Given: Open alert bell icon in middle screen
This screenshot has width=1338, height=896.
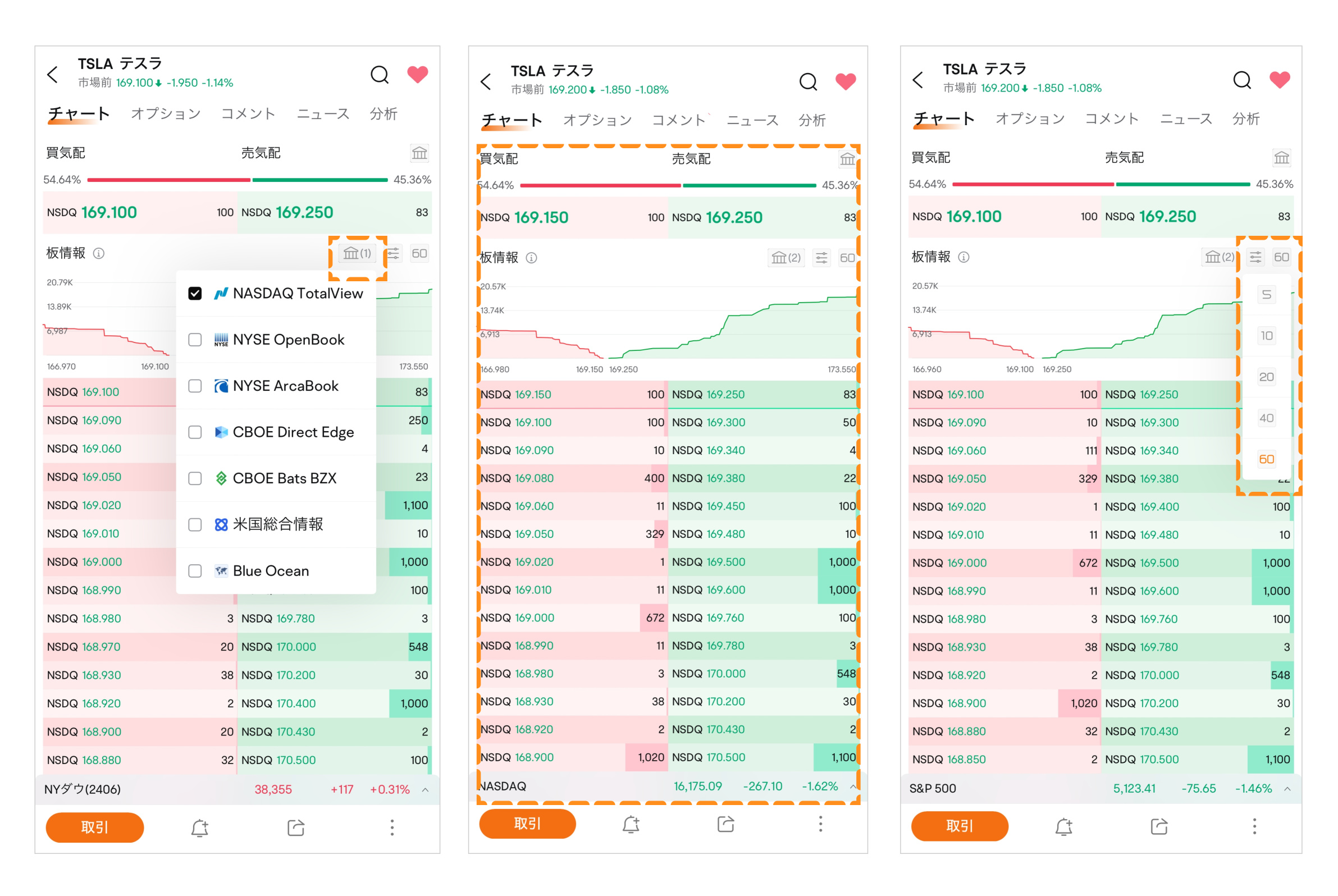Looking at the screenshot, I should [631, 825].
